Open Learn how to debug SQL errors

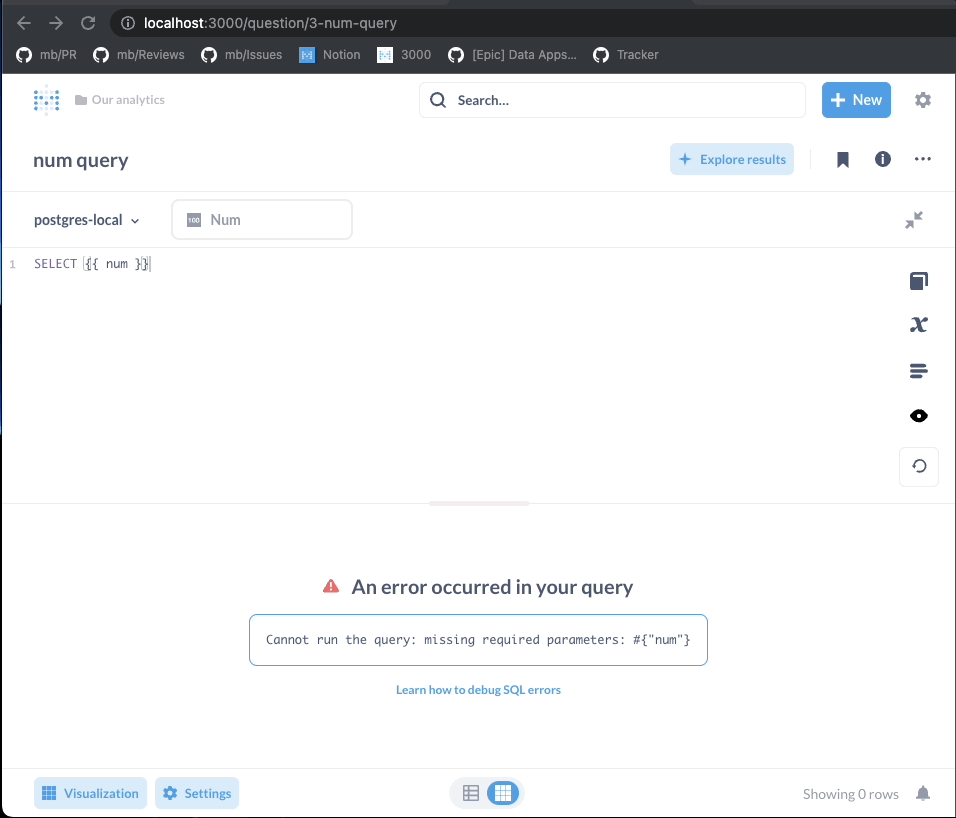coord(478,689)
